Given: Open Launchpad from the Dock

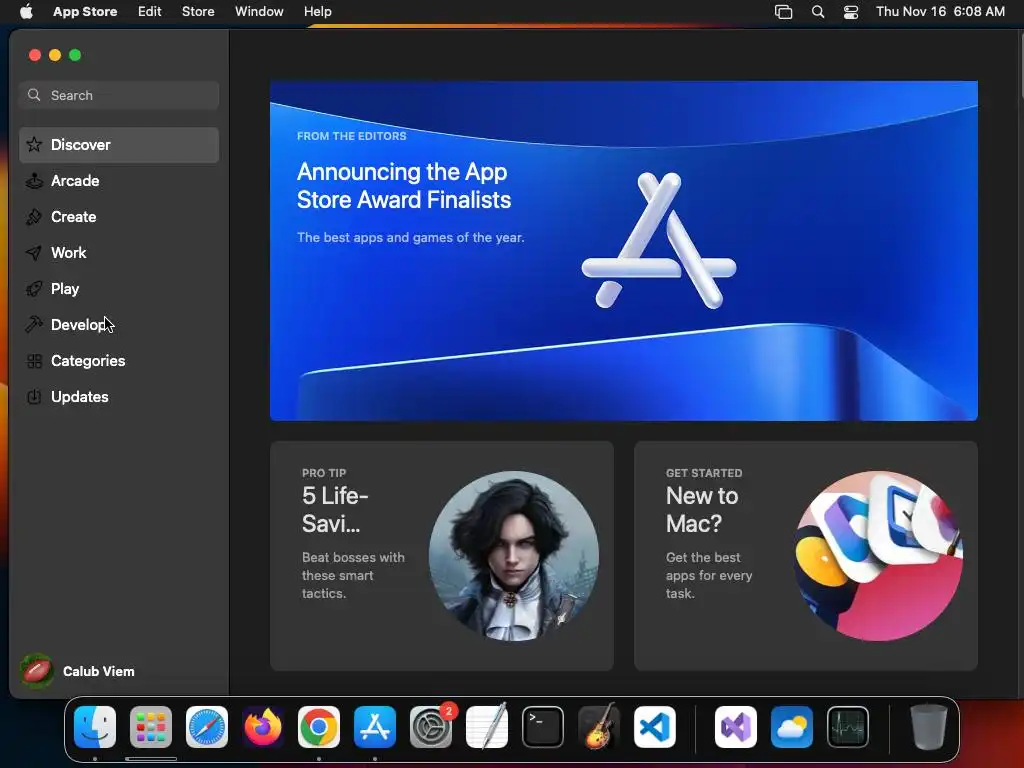Looking at the screenshot, I should 151,727.
